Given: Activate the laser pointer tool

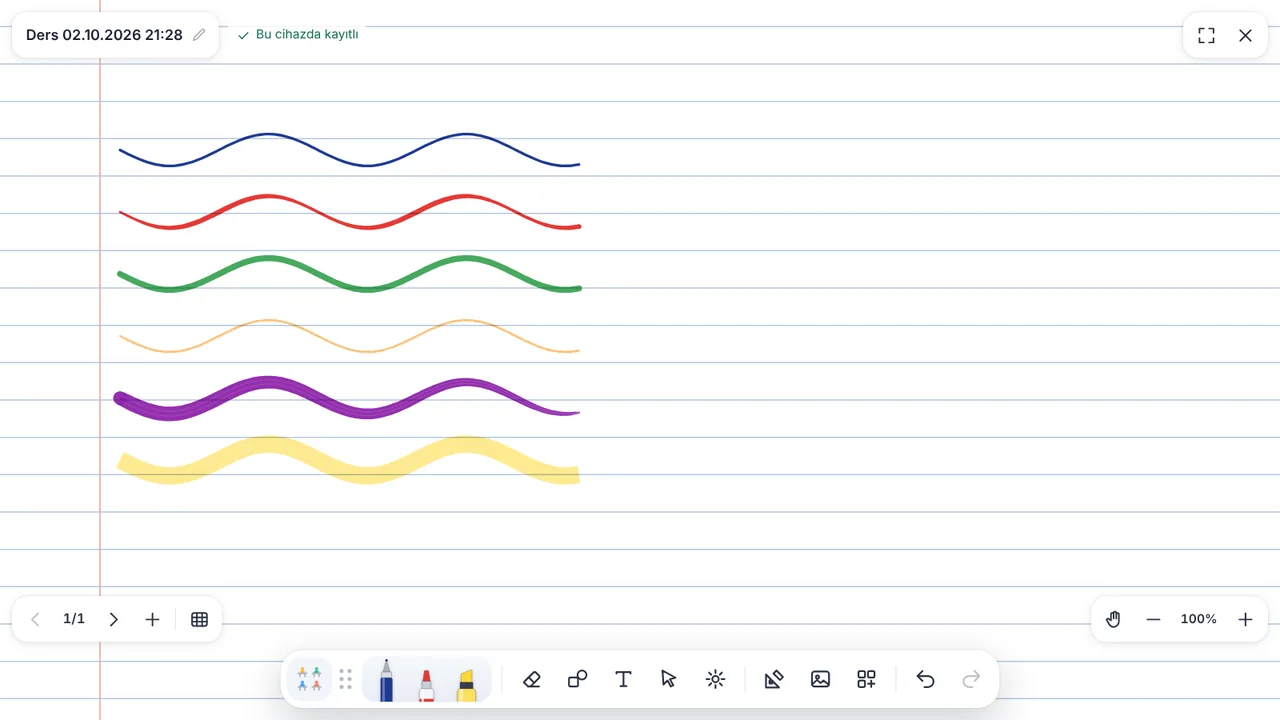Looking at the screenshot, I should click(x=715, y=680).
